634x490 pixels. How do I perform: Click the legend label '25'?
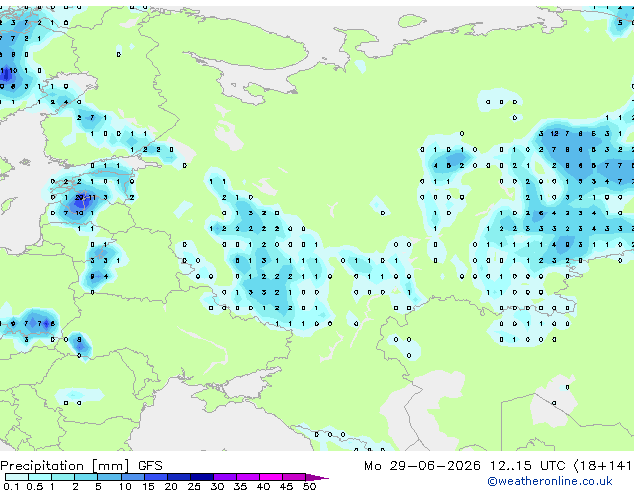pos(194,486)
